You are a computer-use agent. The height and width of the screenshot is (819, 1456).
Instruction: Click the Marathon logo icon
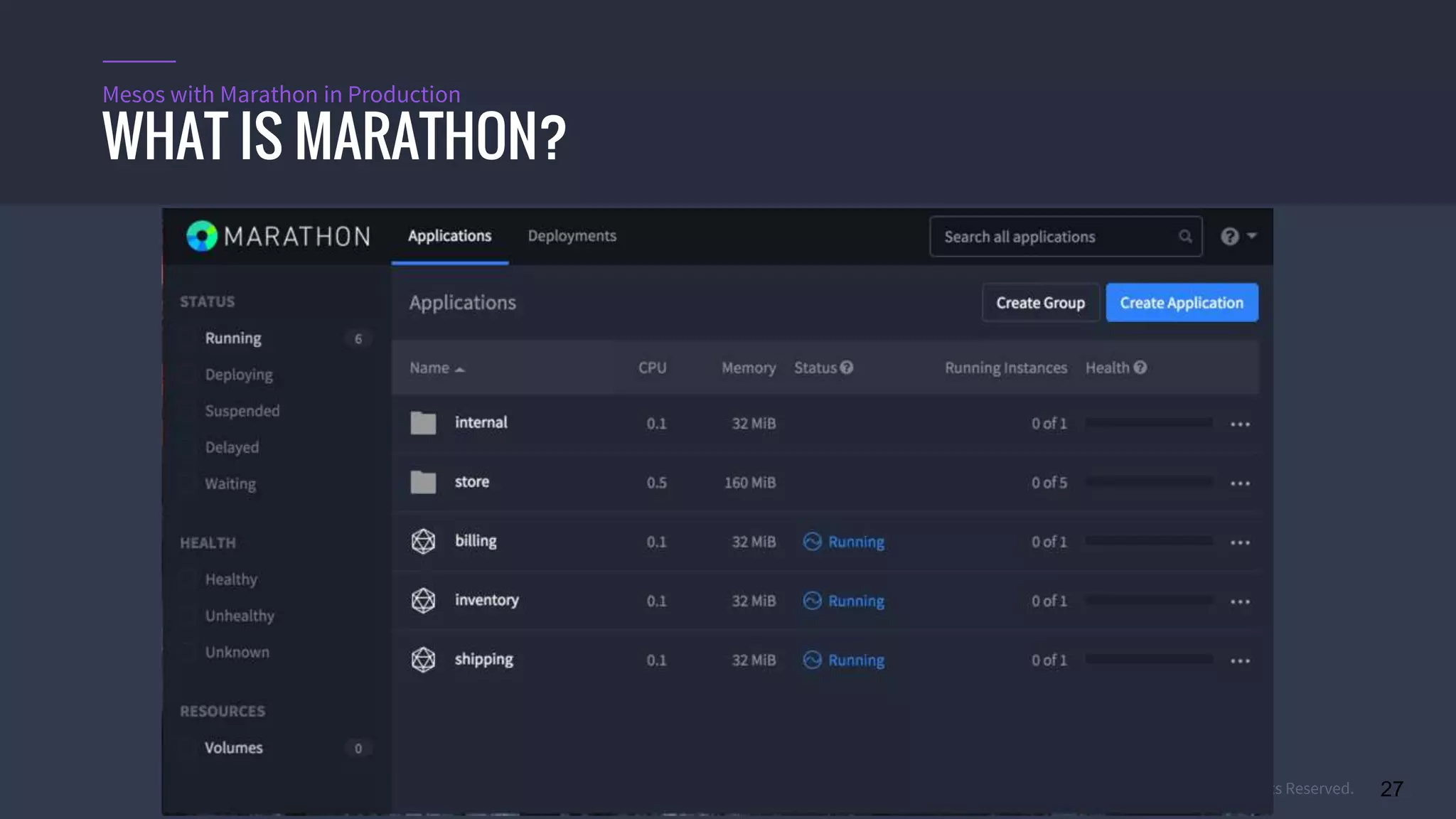pos(202,236)
